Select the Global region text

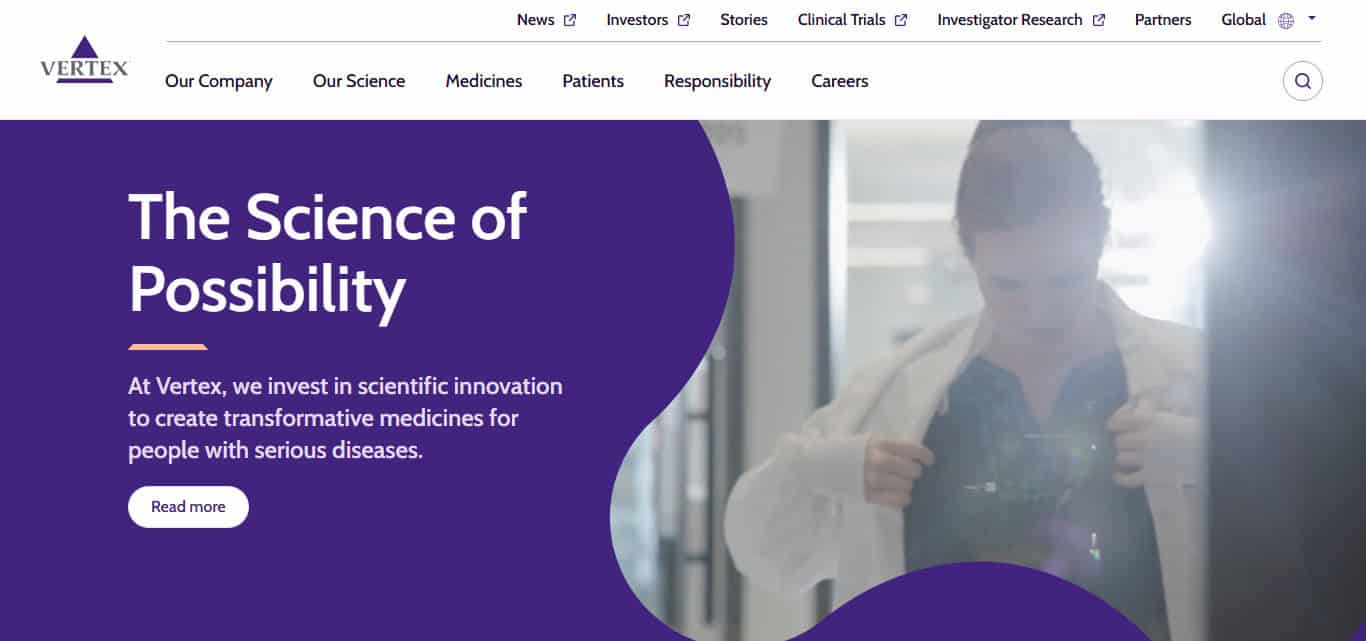click(1244, 20)
